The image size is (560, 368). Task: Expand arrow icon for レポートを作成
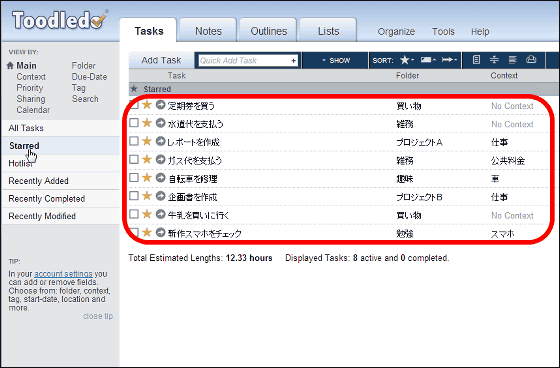[x=161, y=141]
